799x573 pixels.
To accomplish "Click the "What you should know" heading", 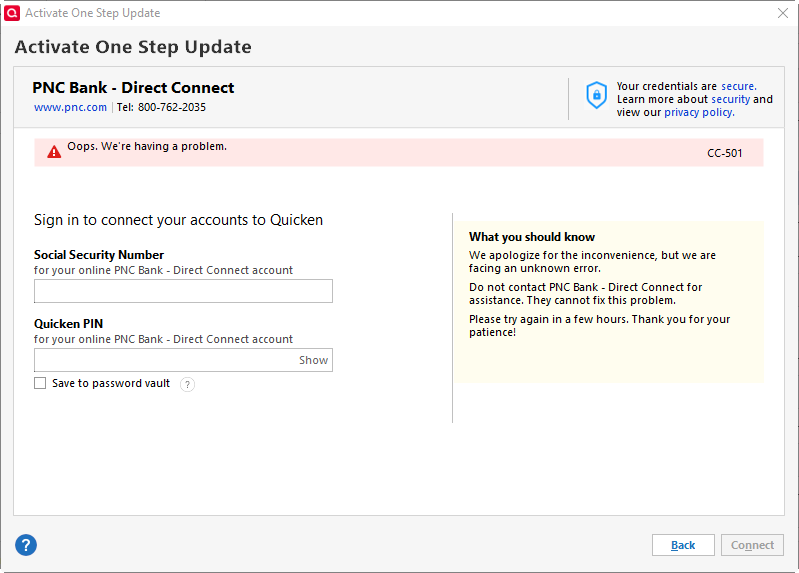I will click(532, 237).
